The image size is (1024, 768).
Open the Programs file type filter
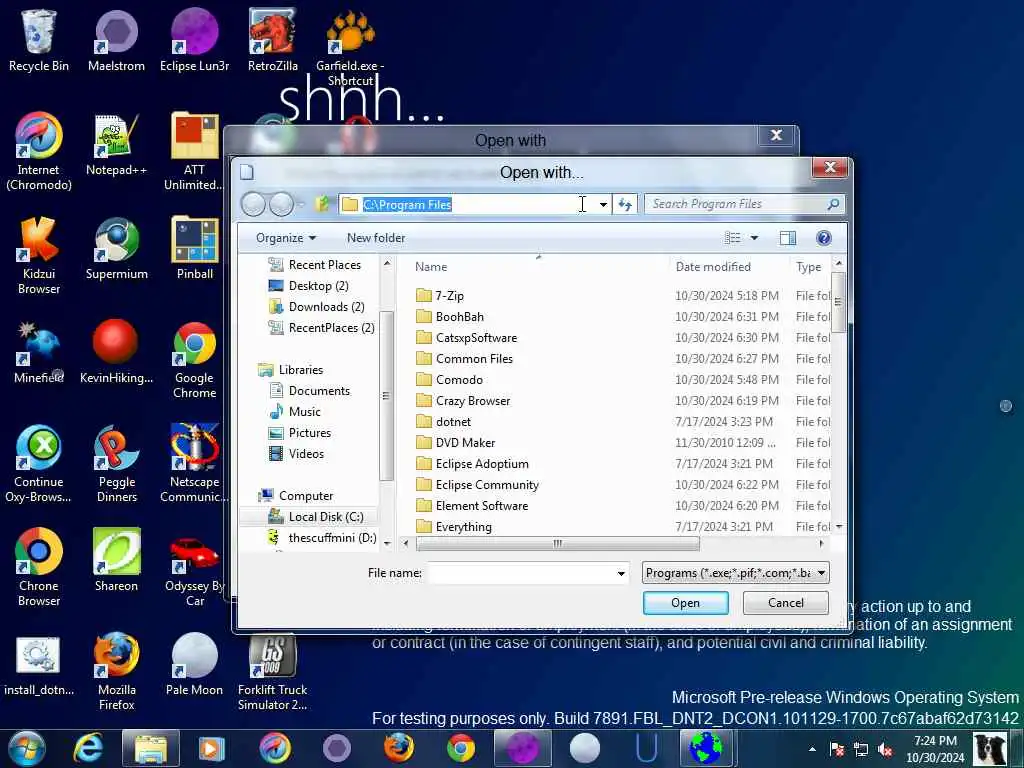(736, 573)
